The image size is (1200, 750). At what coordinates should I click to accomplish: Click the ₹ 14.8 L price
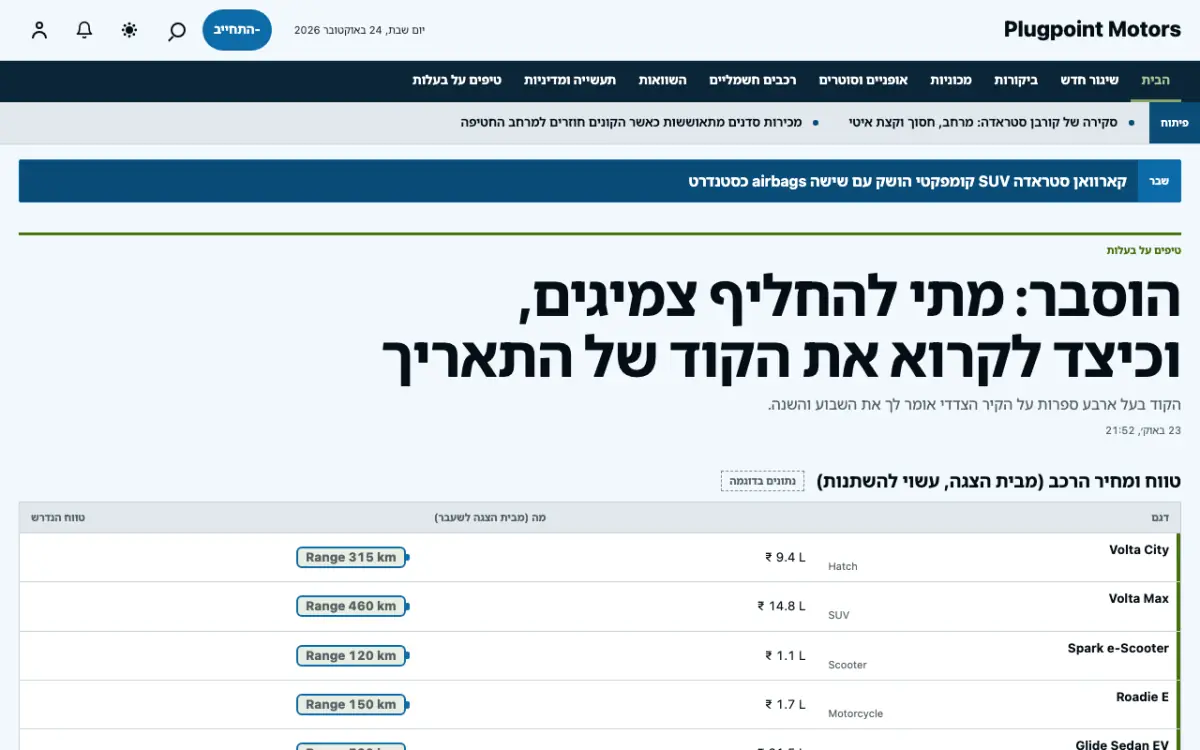(x=781, y=606)
